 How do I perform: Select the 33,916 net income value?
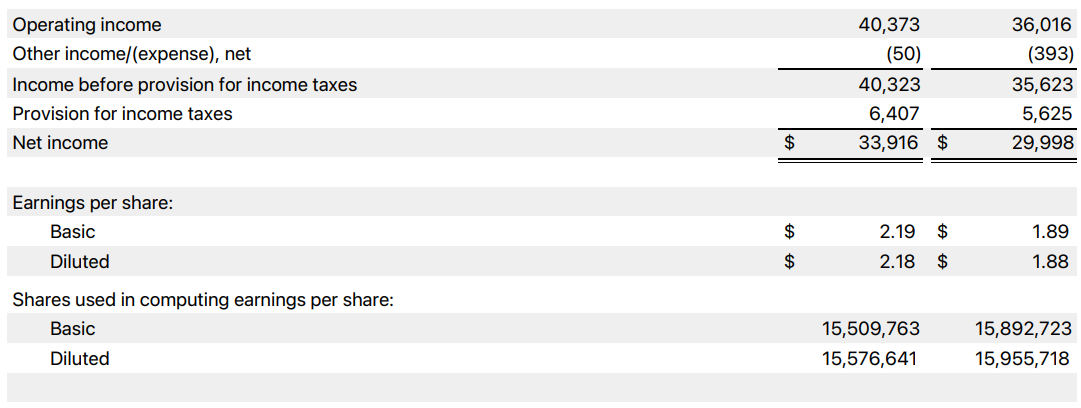point(889,143)
